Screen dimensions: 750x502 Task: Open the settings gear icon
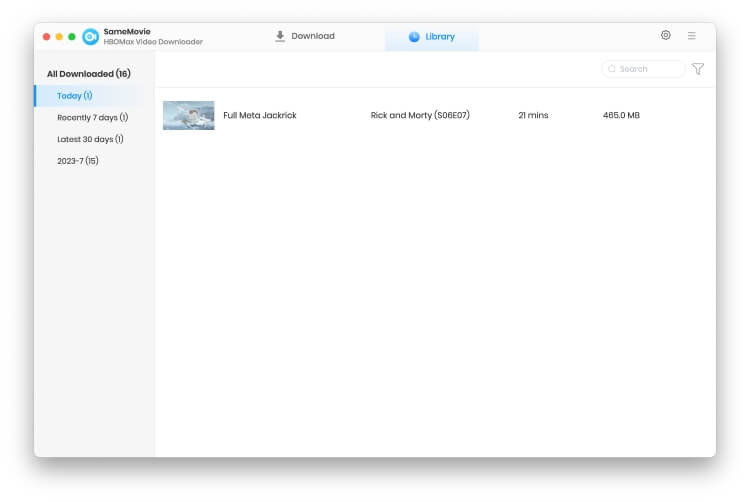point(665,35)
